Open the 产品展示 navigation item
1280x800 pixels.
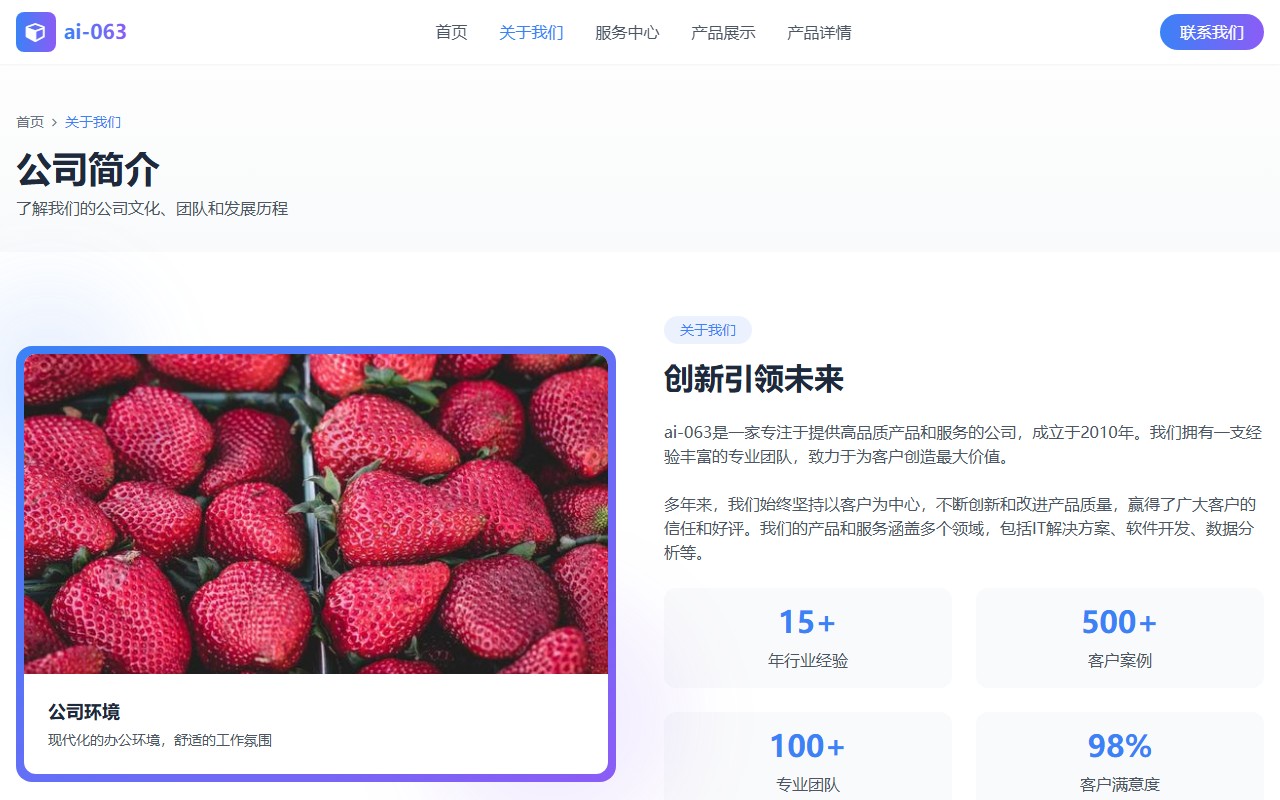723,32
